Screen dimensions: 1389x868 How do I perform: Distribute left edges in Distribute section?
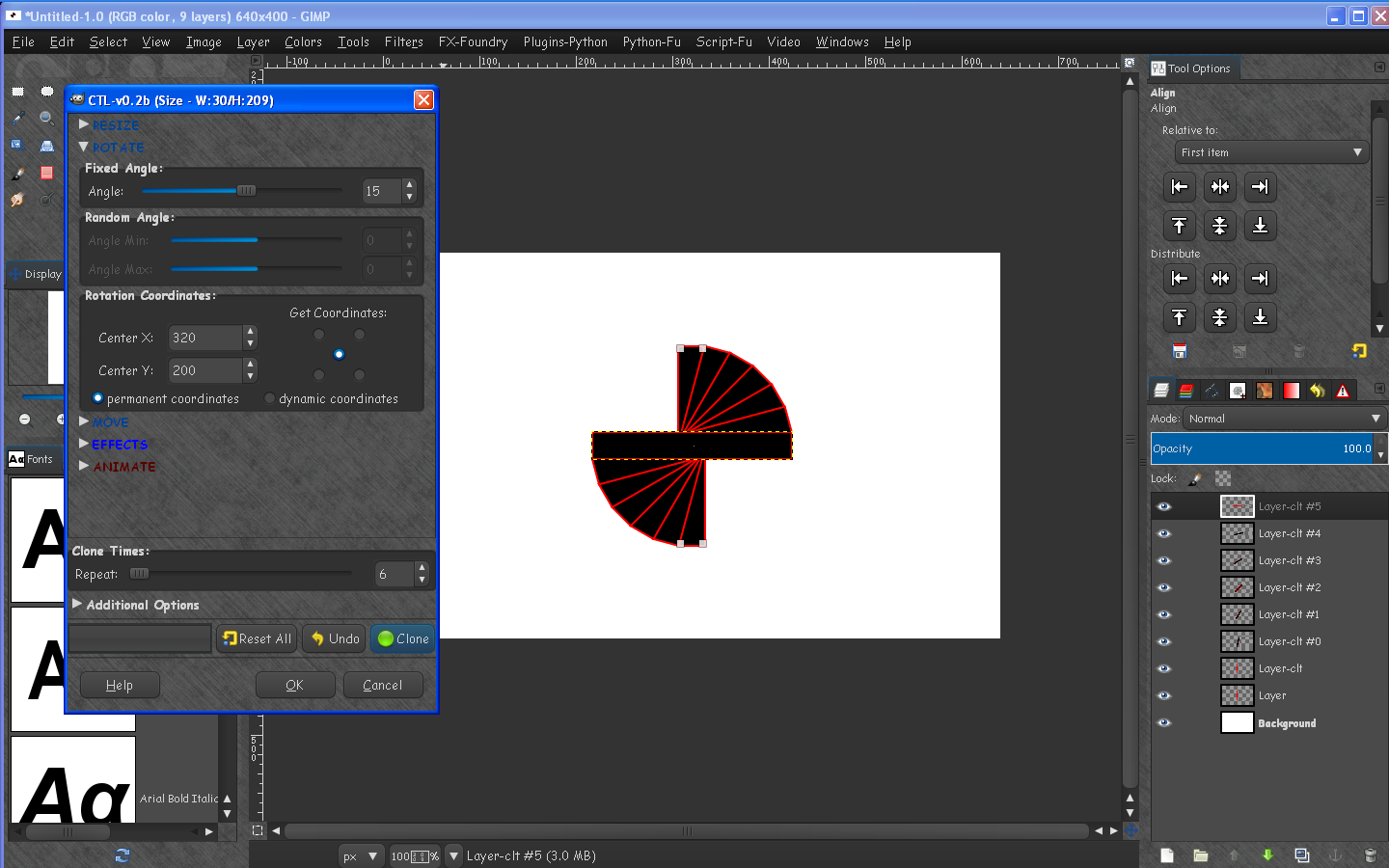[x=1180, y=279]
